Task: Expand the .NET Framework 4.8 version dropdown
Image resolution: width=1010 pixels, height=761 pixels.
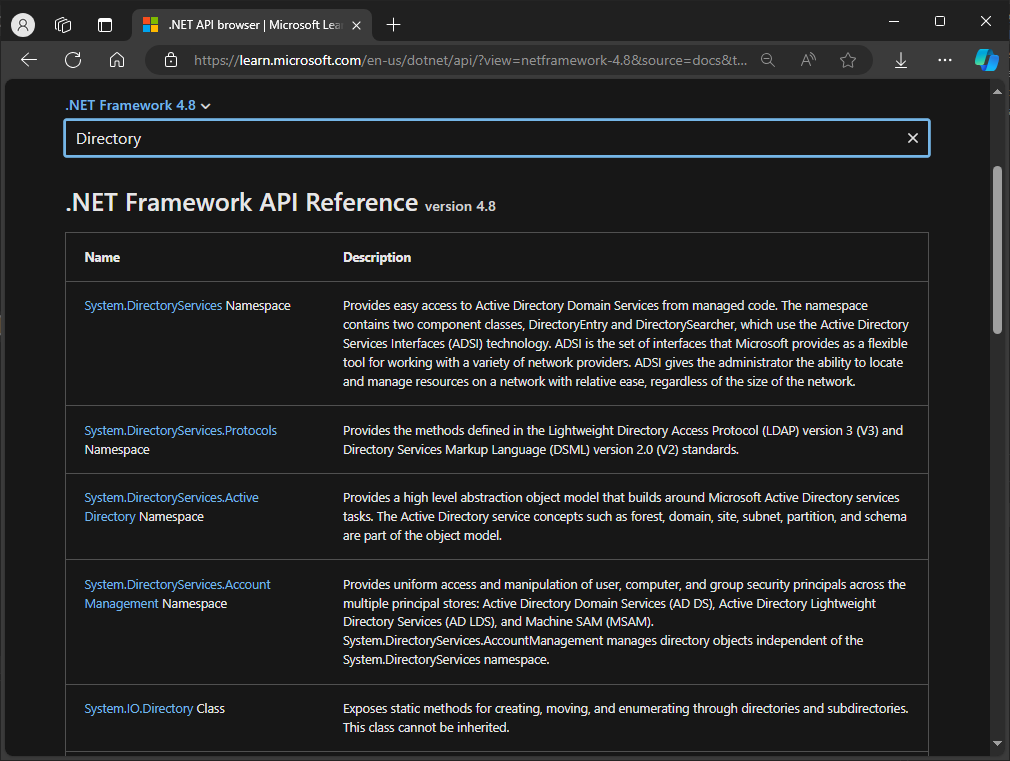Action: tap(138, 106)
